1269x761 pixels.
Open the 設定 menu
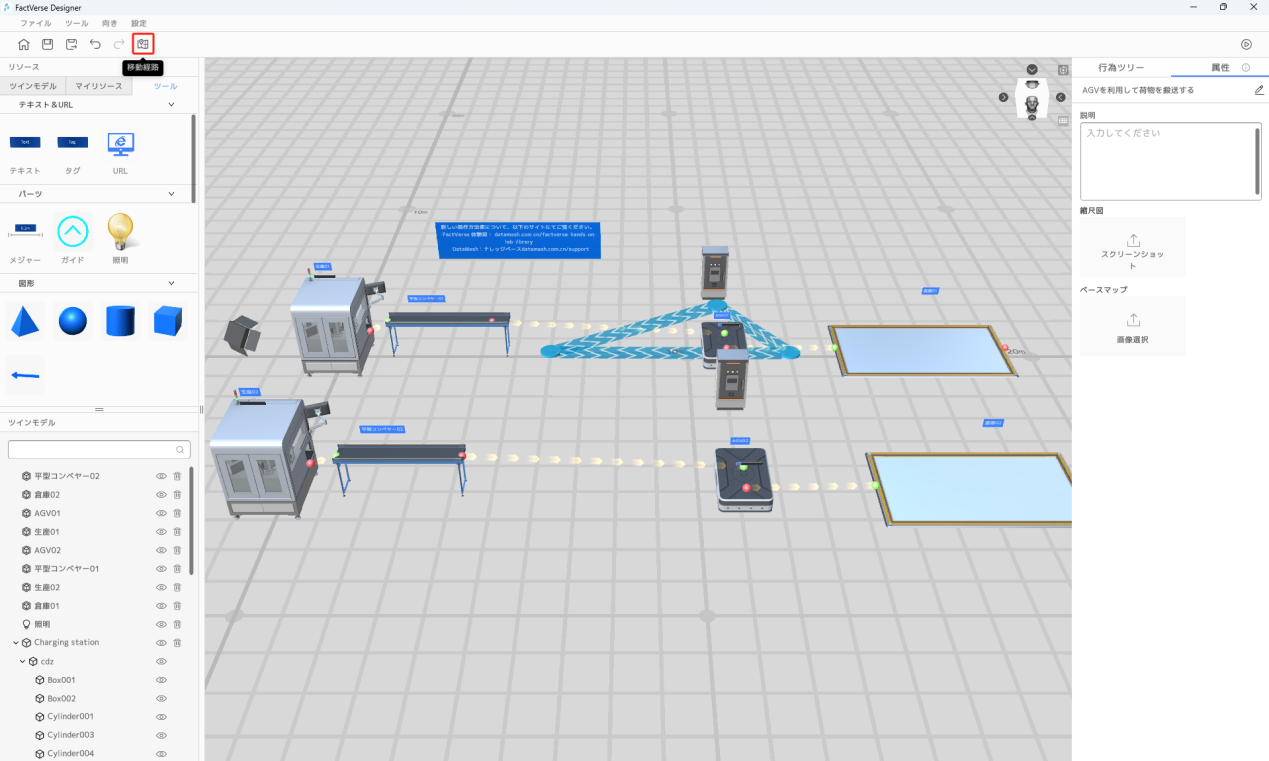(139, 23)
